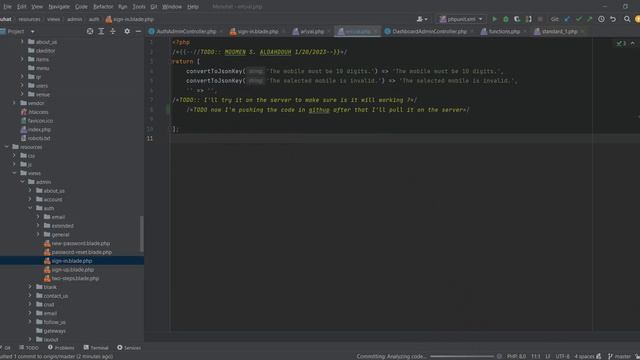The height and width of the screenshot is (360, 640).
Task: Collapse the auth folder
Action: click(30, 208)
